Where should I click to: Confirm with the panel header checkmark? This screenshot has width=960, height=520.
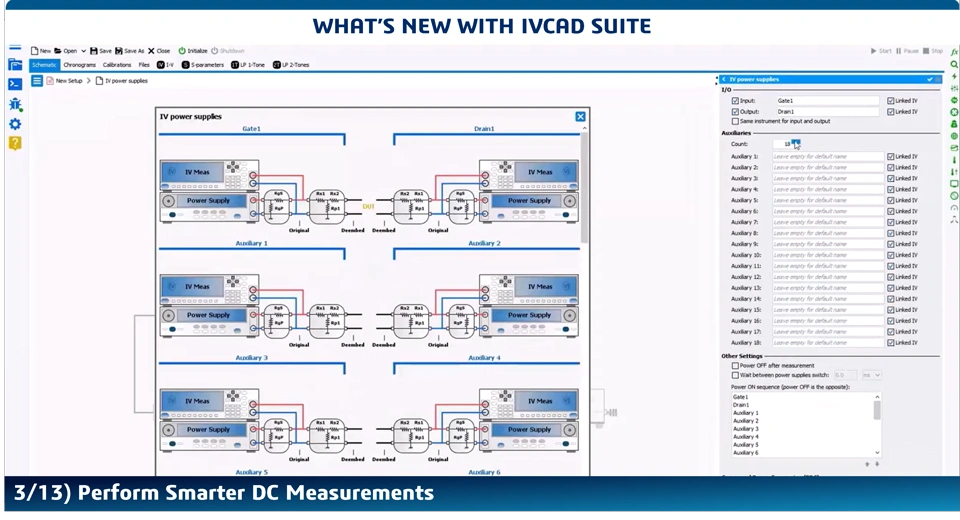930,79
